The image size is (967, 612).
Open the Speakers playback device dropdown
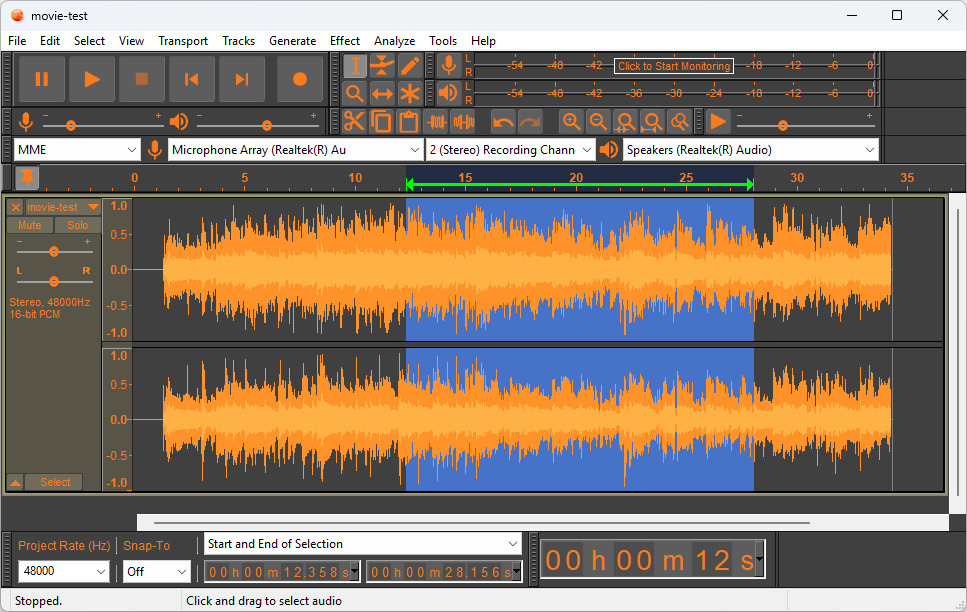click(751, 150)
